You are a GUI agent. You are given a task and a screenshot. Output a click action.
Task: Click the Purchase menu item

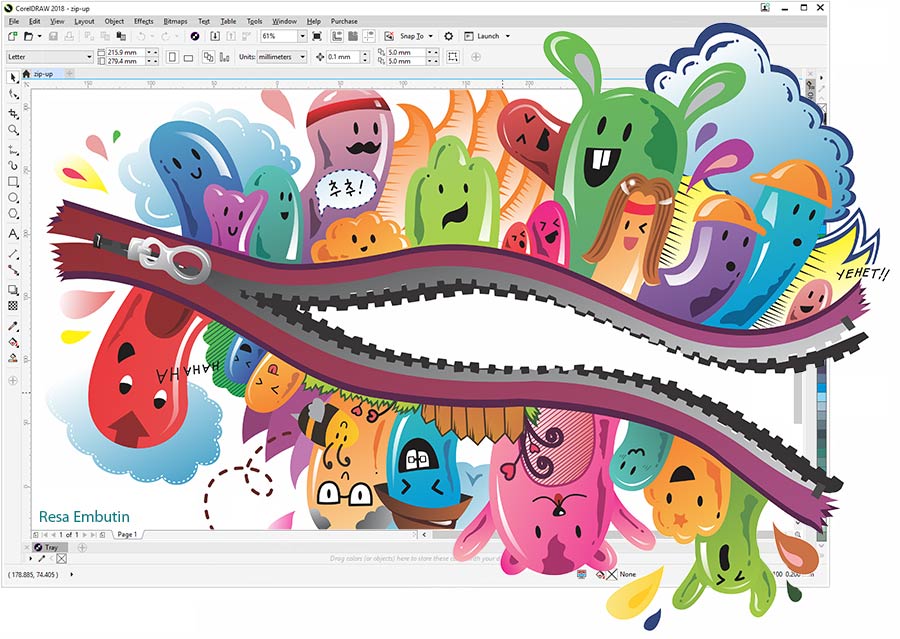click(x=343, y=20)
